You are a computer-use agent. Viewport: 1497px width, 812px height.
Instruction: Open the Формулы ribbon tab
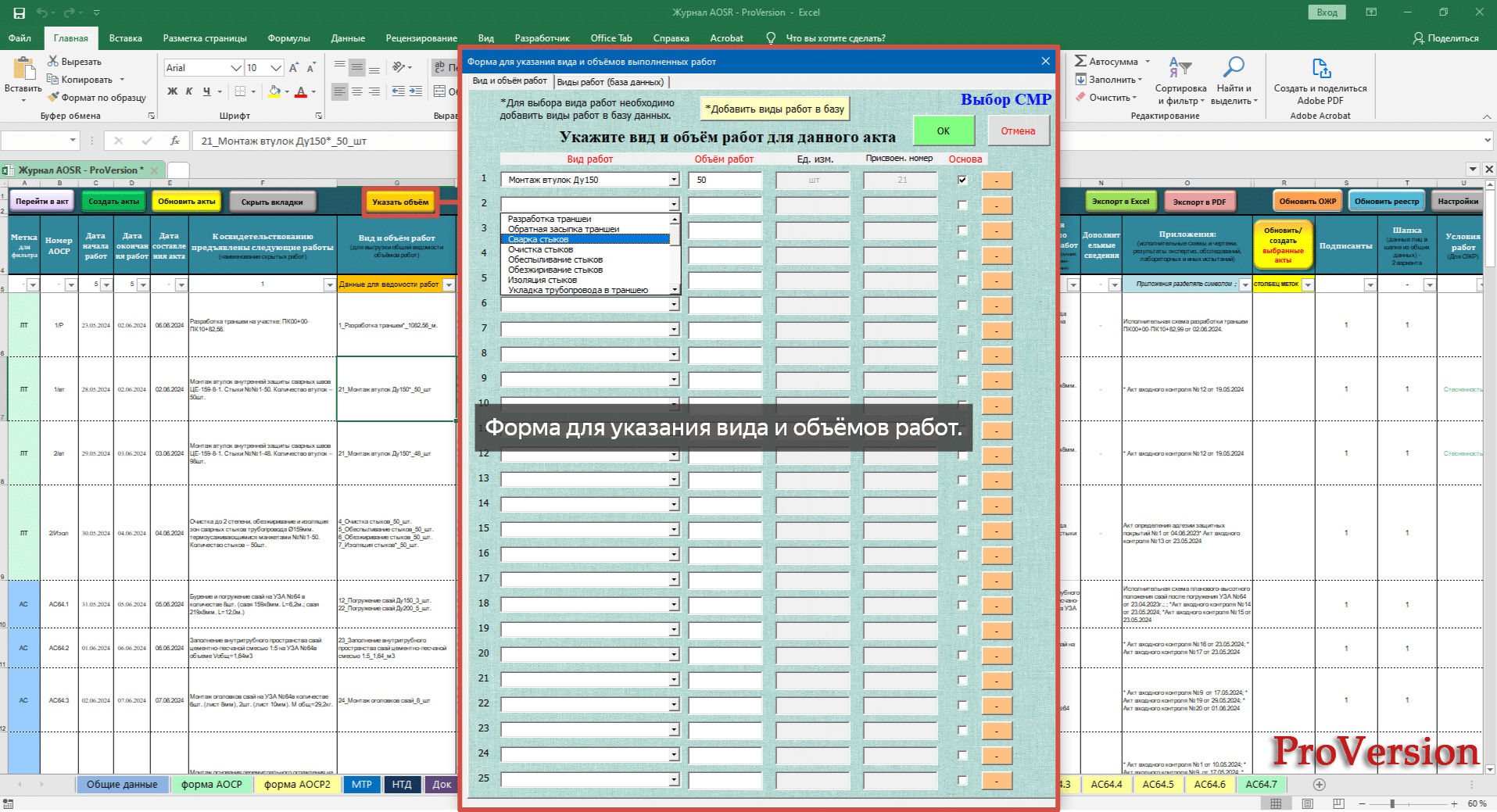pos(288,38)
